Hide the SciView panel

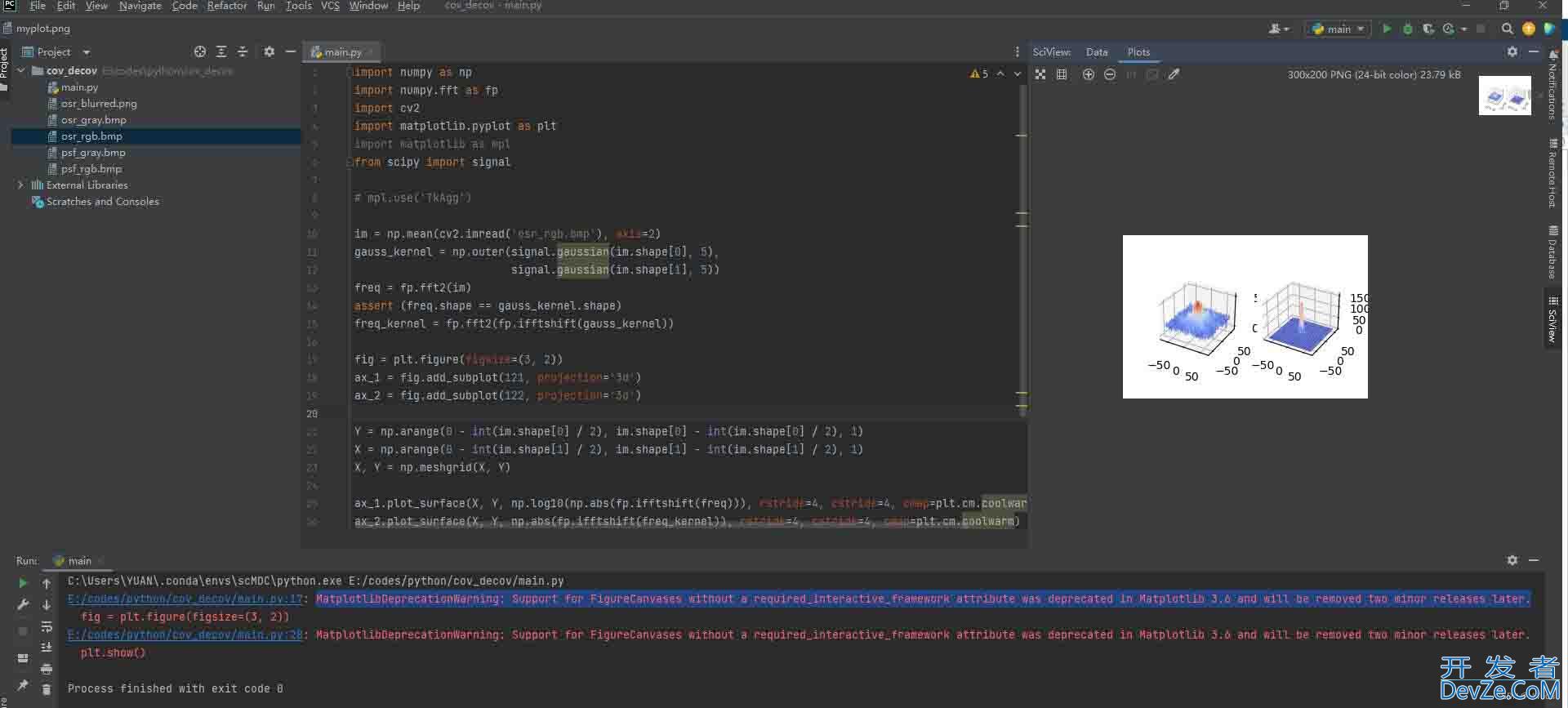coord(1533,51)
